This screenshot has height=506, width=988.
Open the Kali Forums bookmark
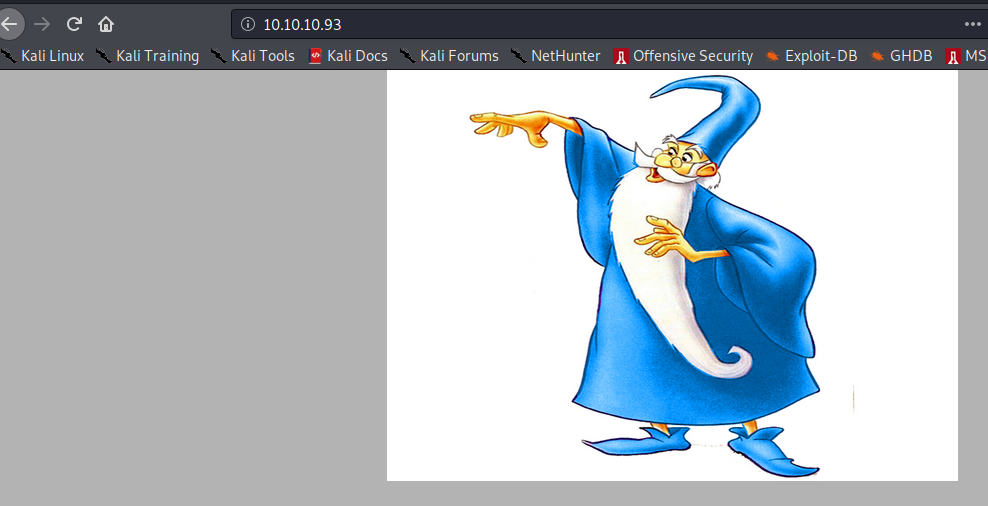pyautogui.click(x=449, y=56)
